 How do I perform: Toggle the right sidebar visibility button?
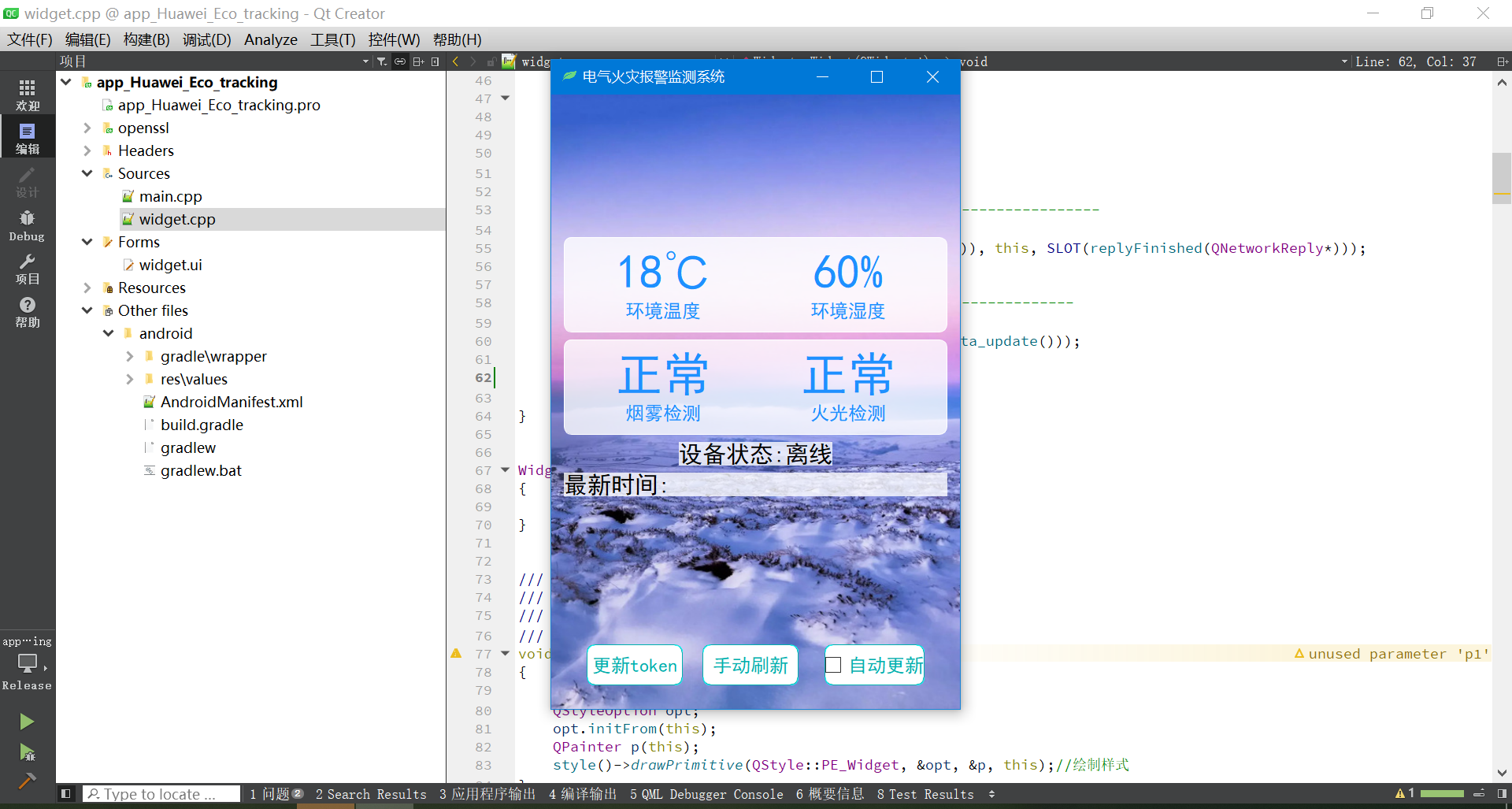pyautogui.click(x=1502, y=794)
